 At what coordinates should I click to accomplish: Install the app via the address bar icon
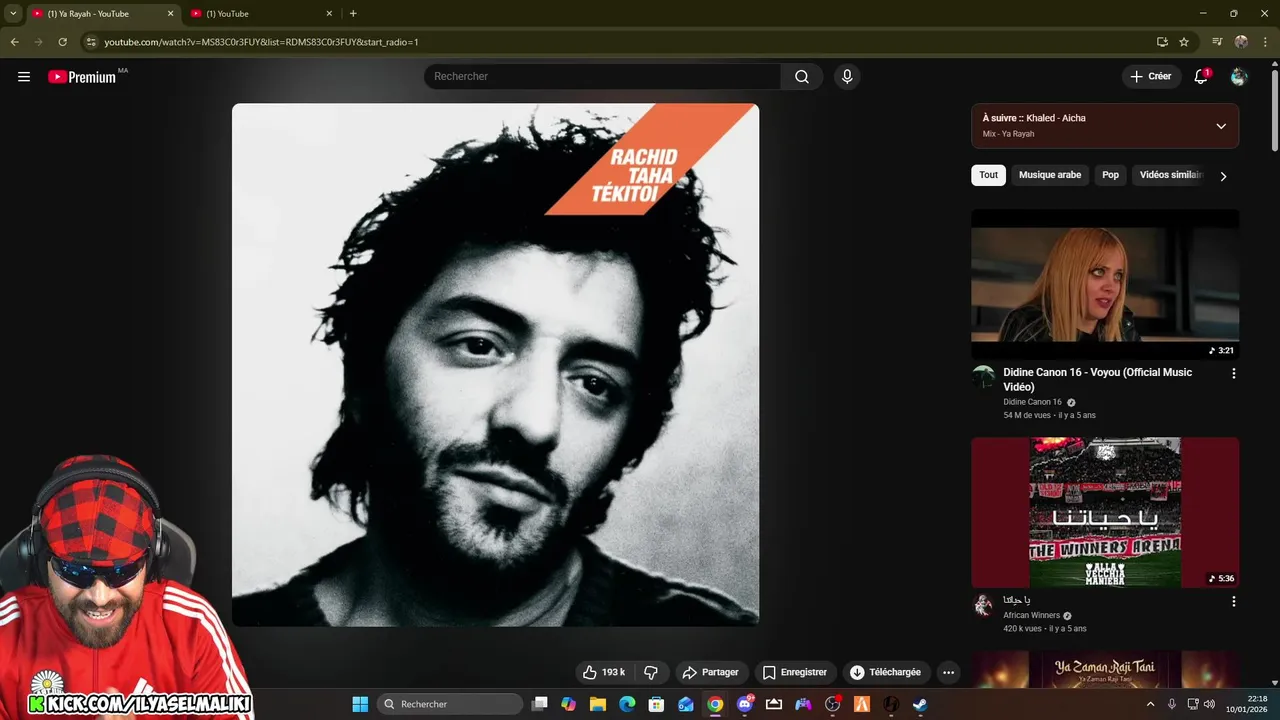coord(1162,42)
